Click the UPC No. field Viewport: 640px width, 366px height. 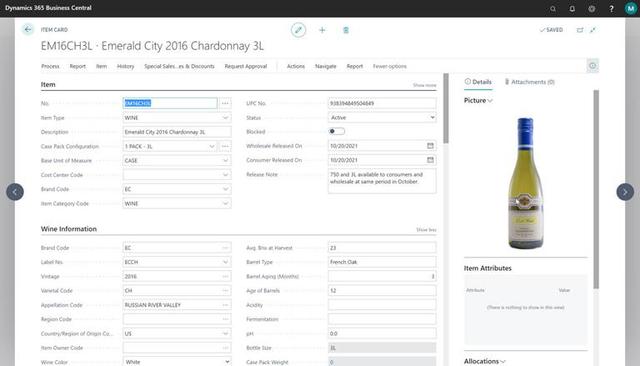pos(382,103)
